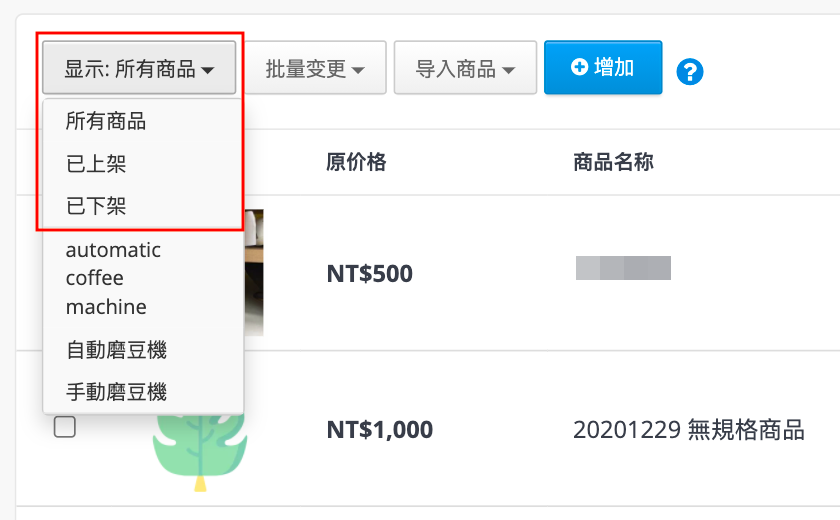This screenshot has width=840, height=520.
Task: Tick the checkbox for 20201229 無規格商品
Action: [65, 427]
